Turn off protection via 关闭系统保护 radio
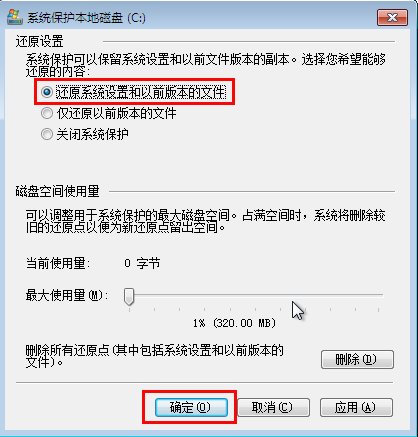 pos(47,134)
